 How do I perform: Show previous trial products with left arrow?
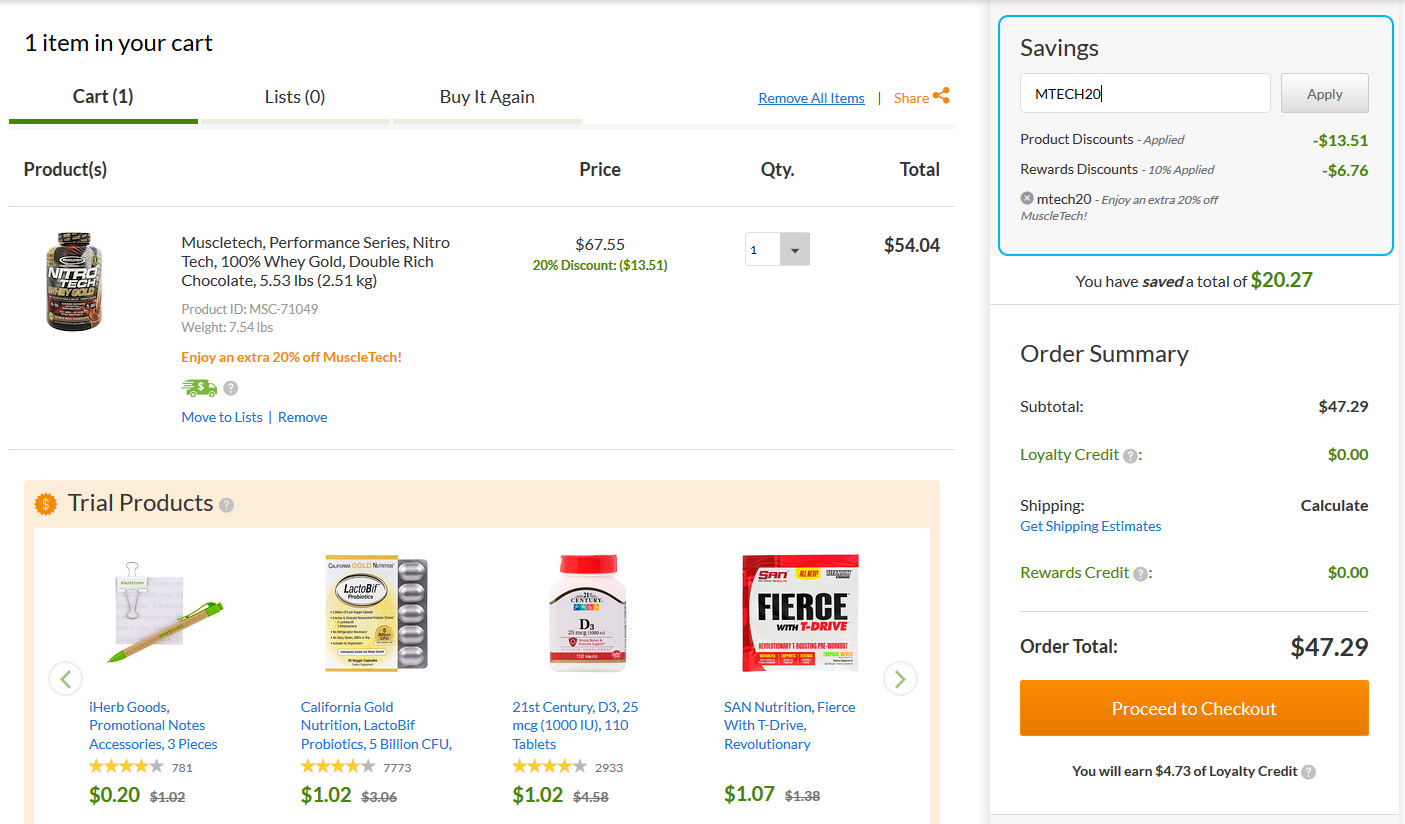point(65,679)
